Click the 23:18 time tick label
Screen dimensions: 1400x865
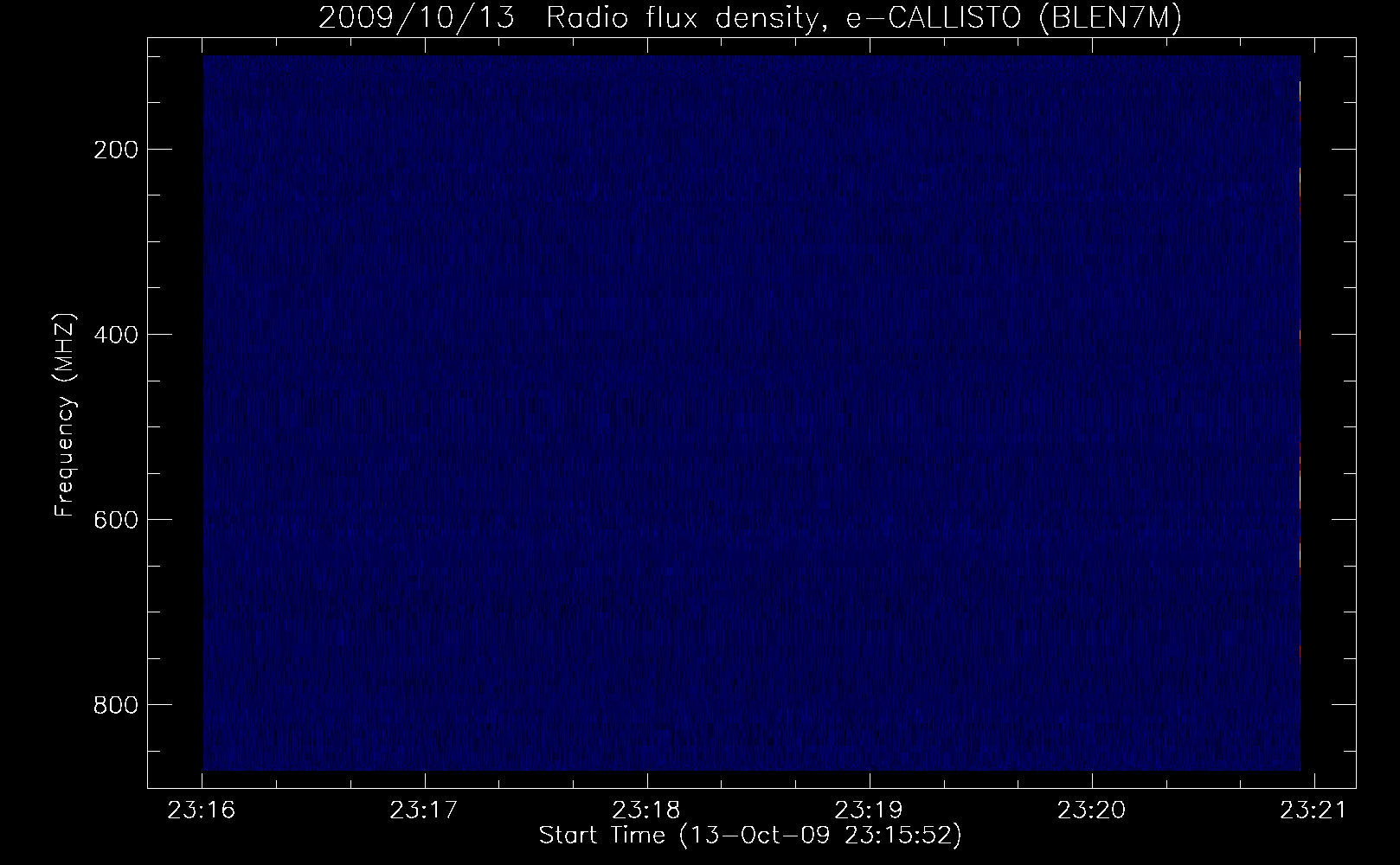(647, 811)
